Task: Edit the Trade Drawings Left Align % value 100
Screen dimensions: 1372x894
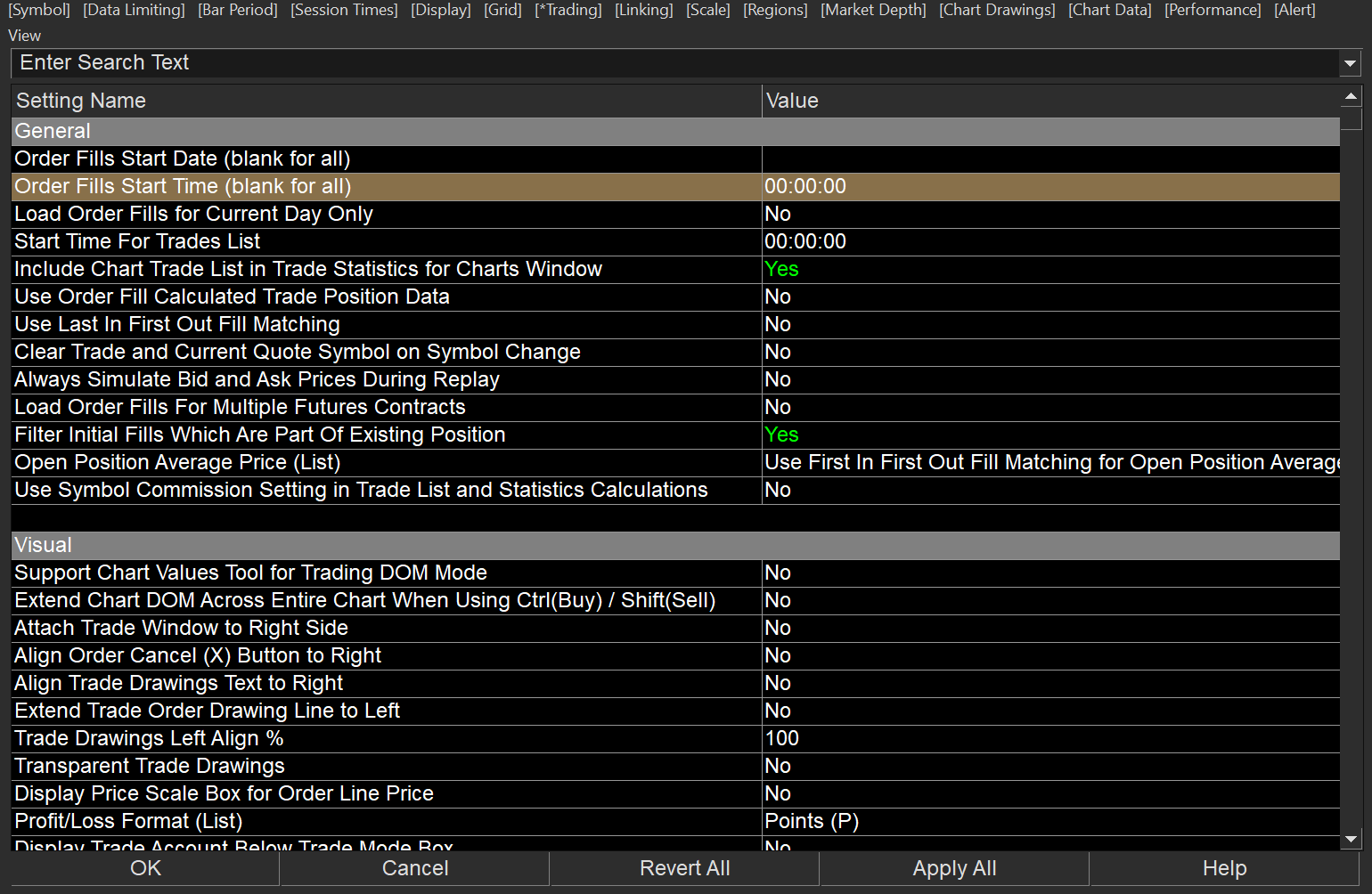Action: pos(1051,738)
